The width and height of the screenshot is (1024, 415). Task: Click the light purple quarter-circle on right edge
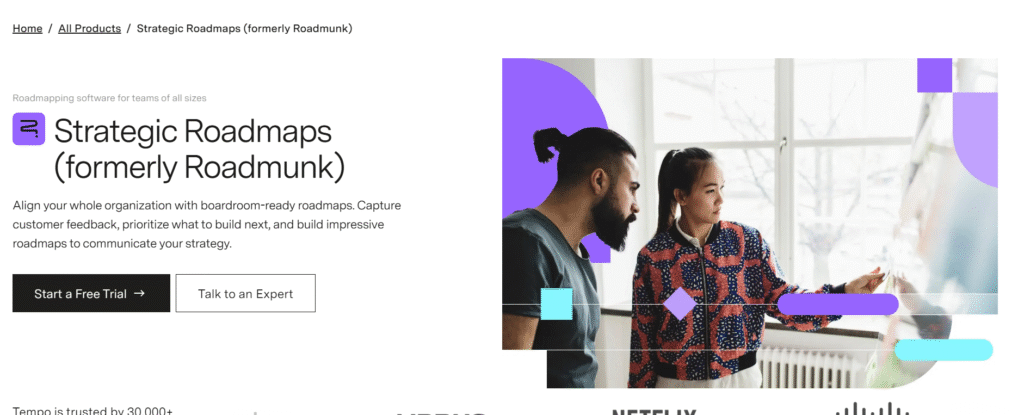point(975,140)
